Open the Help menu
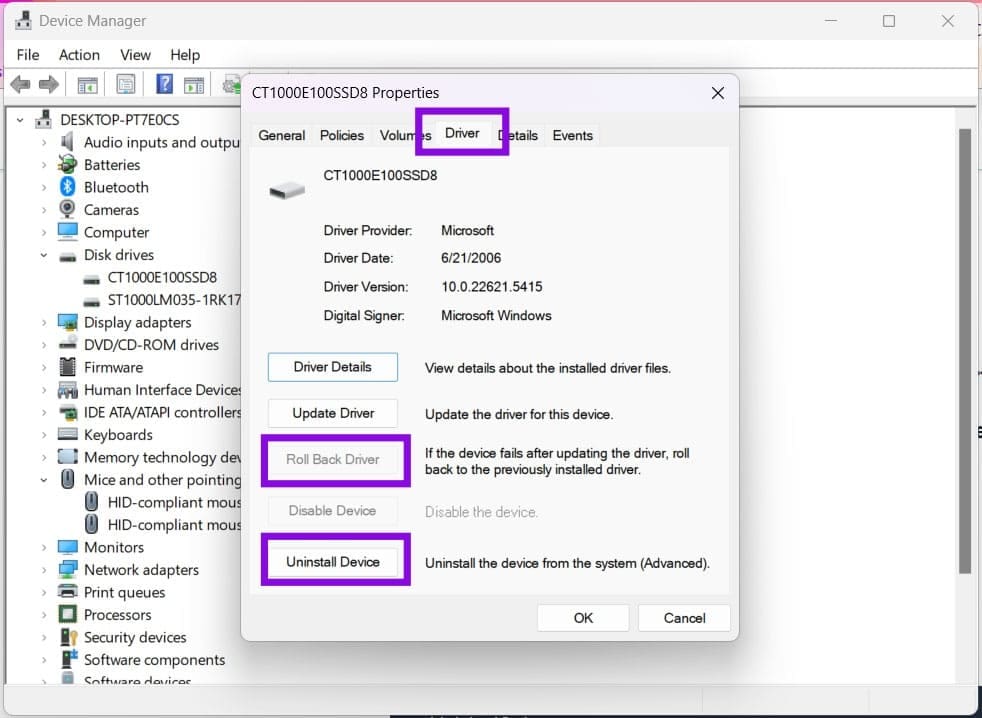 (x=185, y=55)
